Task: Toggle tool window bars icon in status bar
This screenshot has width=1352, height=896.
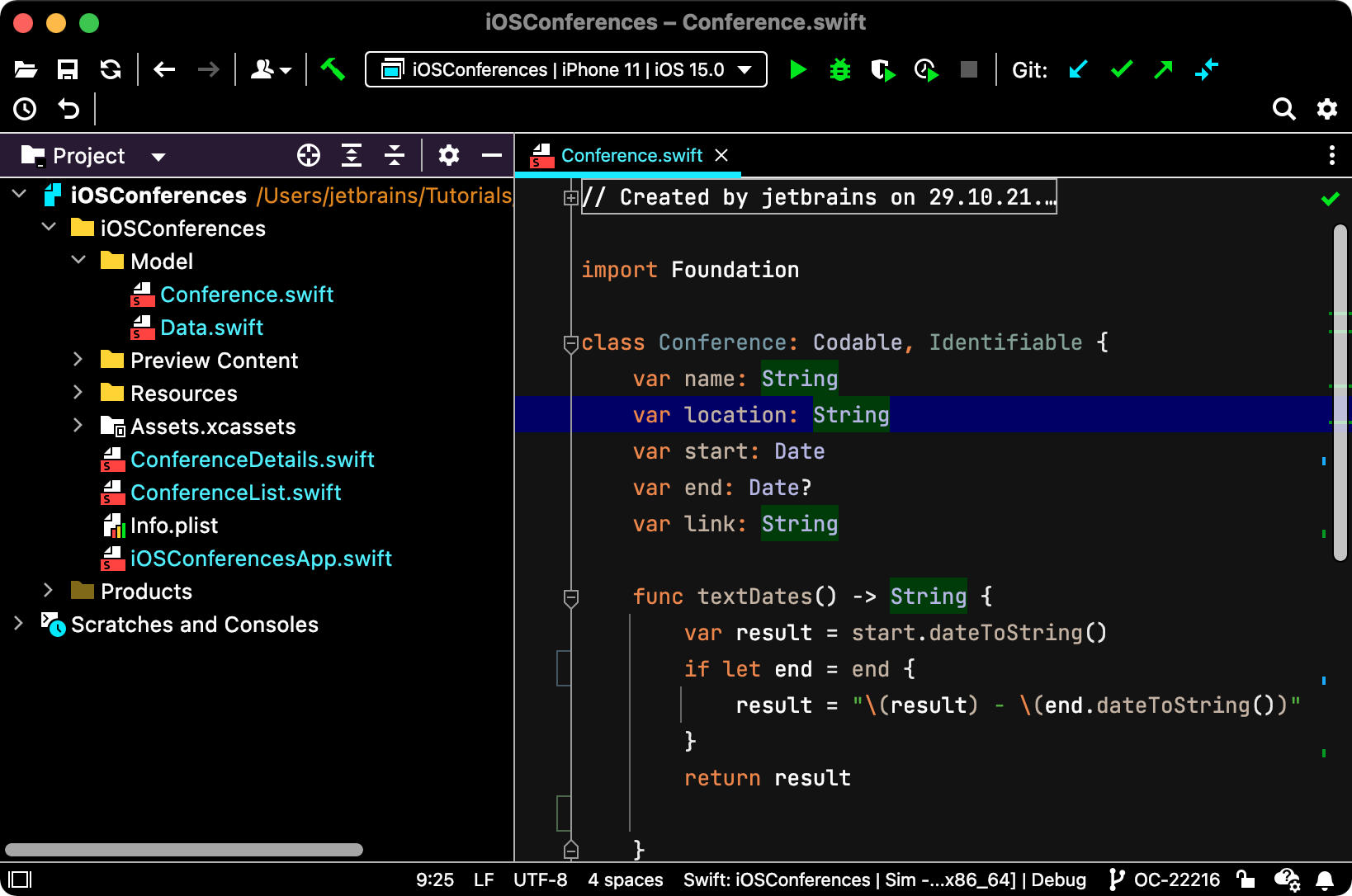Action: point(20,879)
